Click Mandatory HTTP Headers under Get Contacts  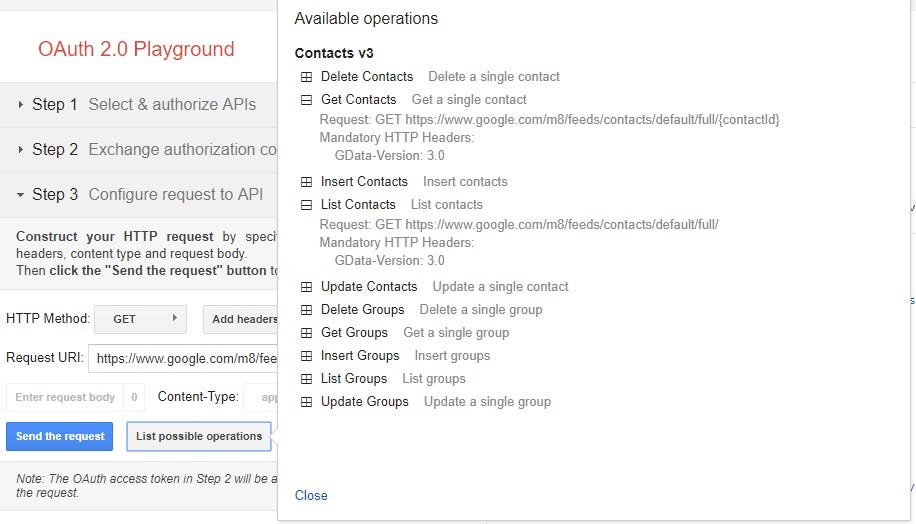click(397, 137)
